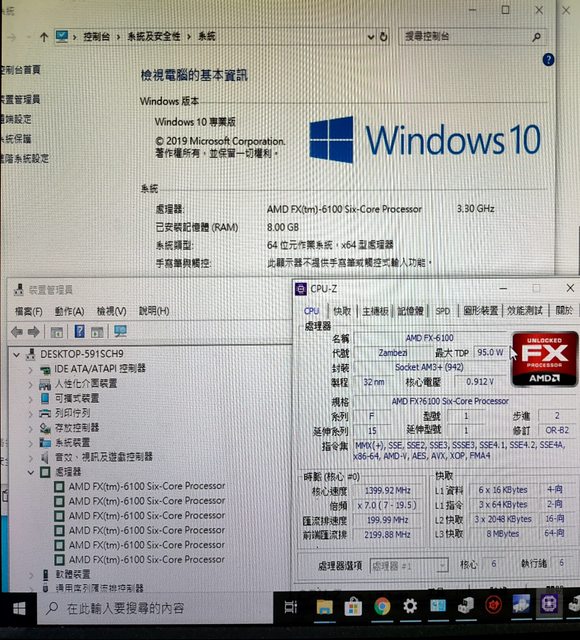Viewport: 580px width, 640px height.
Task: Click the 系統及安全性 breadcrumb link
Action: click(154, 36)
